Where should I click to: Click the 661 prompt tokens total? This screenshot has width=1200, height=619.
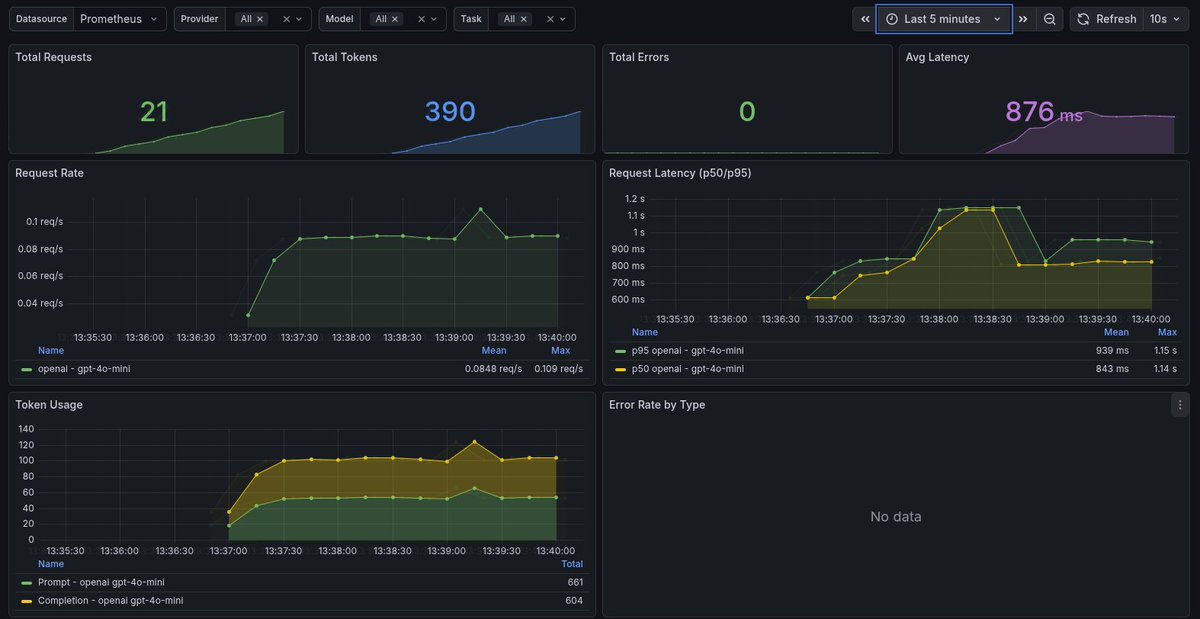tap(575, 582)
